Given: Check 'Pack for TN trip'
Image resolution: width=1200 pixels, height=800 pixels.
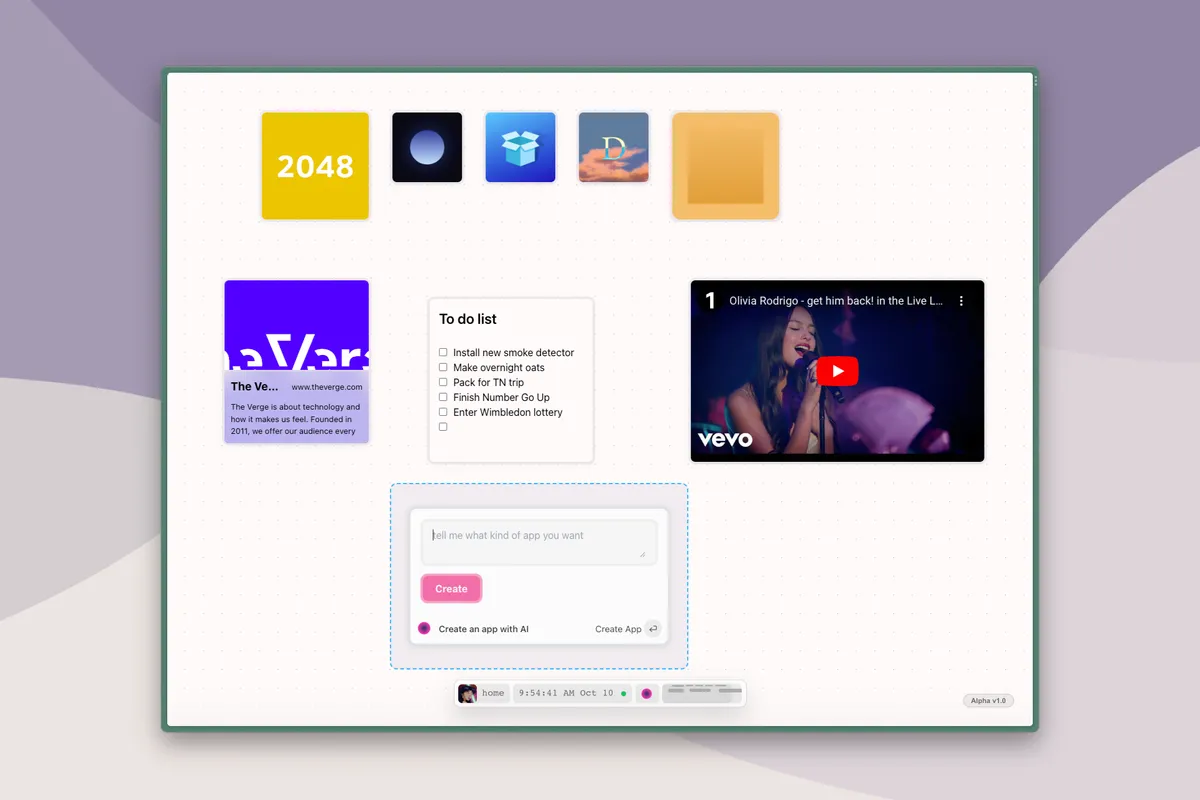Looking at the screenshot, I should pos(443,382).
